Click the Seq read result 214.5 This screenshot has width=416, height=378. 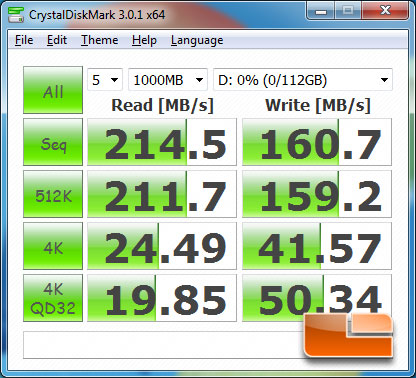point(162,142)
